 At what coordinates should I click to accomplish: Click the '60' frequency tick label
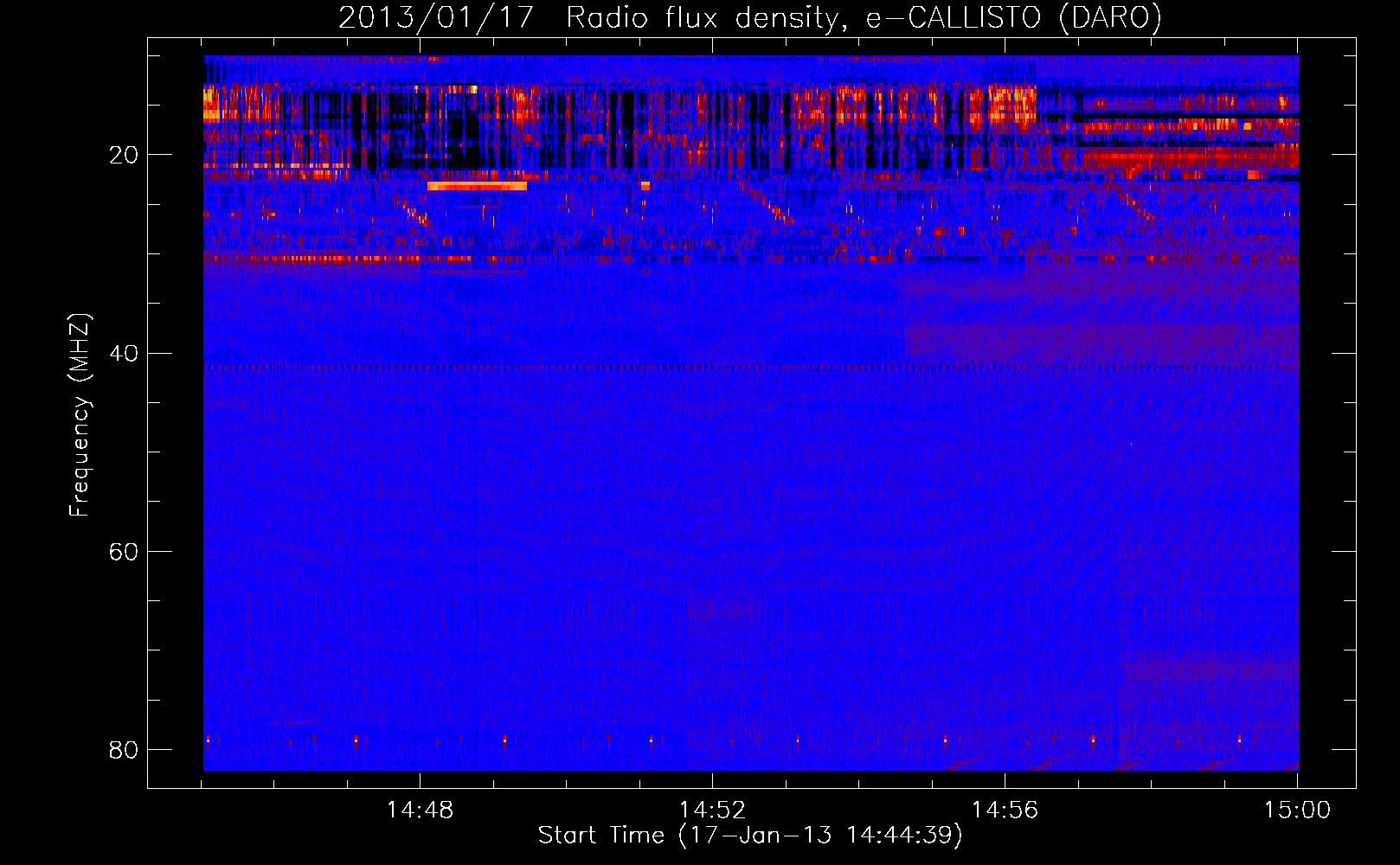[x=123, y=551]
